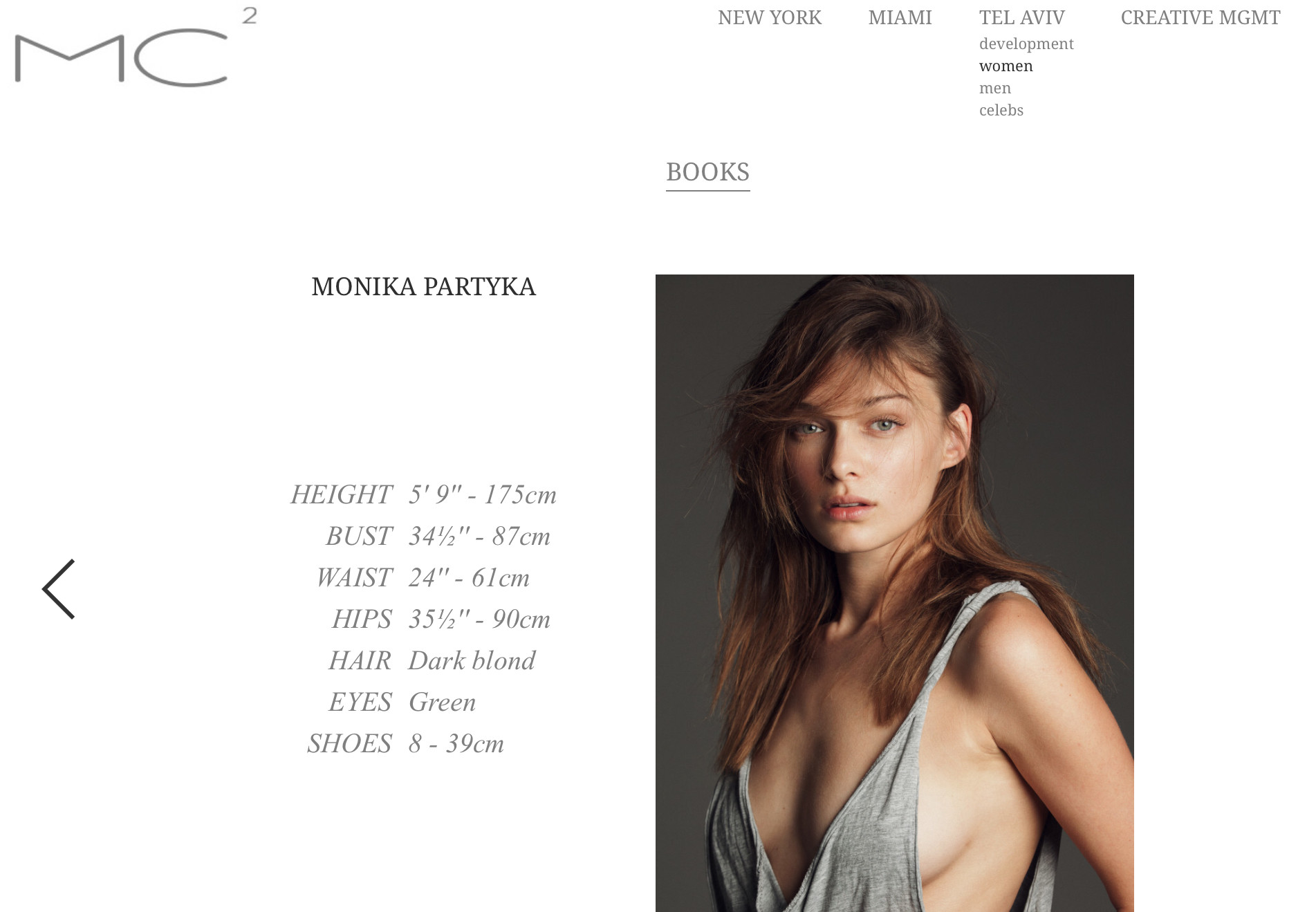Click the HAIR Dark blond entry
Viewport: 1316px width, 912px height.
432,661
